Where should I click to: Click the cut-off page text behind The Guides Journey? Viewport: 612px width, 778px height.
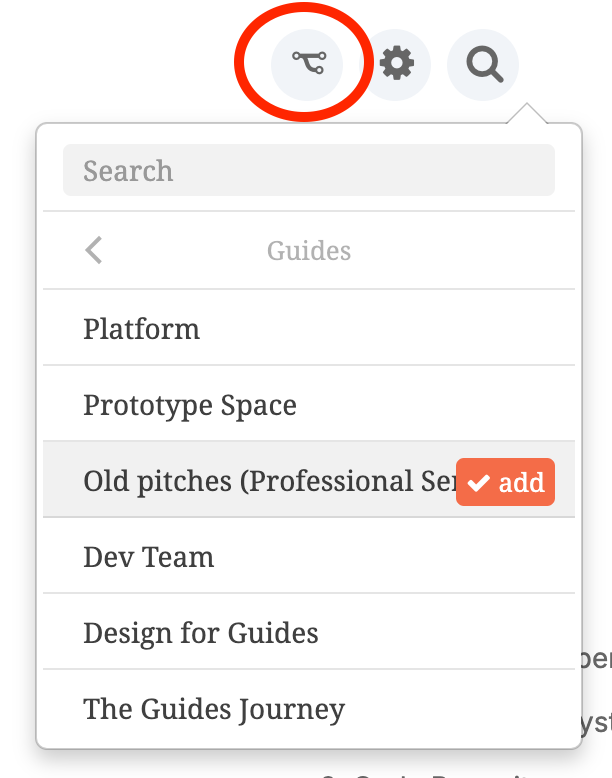(x=597, y=723)
